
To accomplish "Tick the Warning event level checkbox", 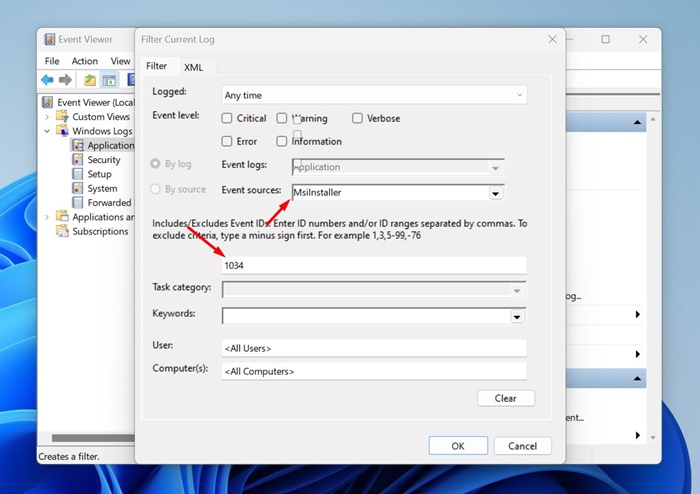I will 282,118.
